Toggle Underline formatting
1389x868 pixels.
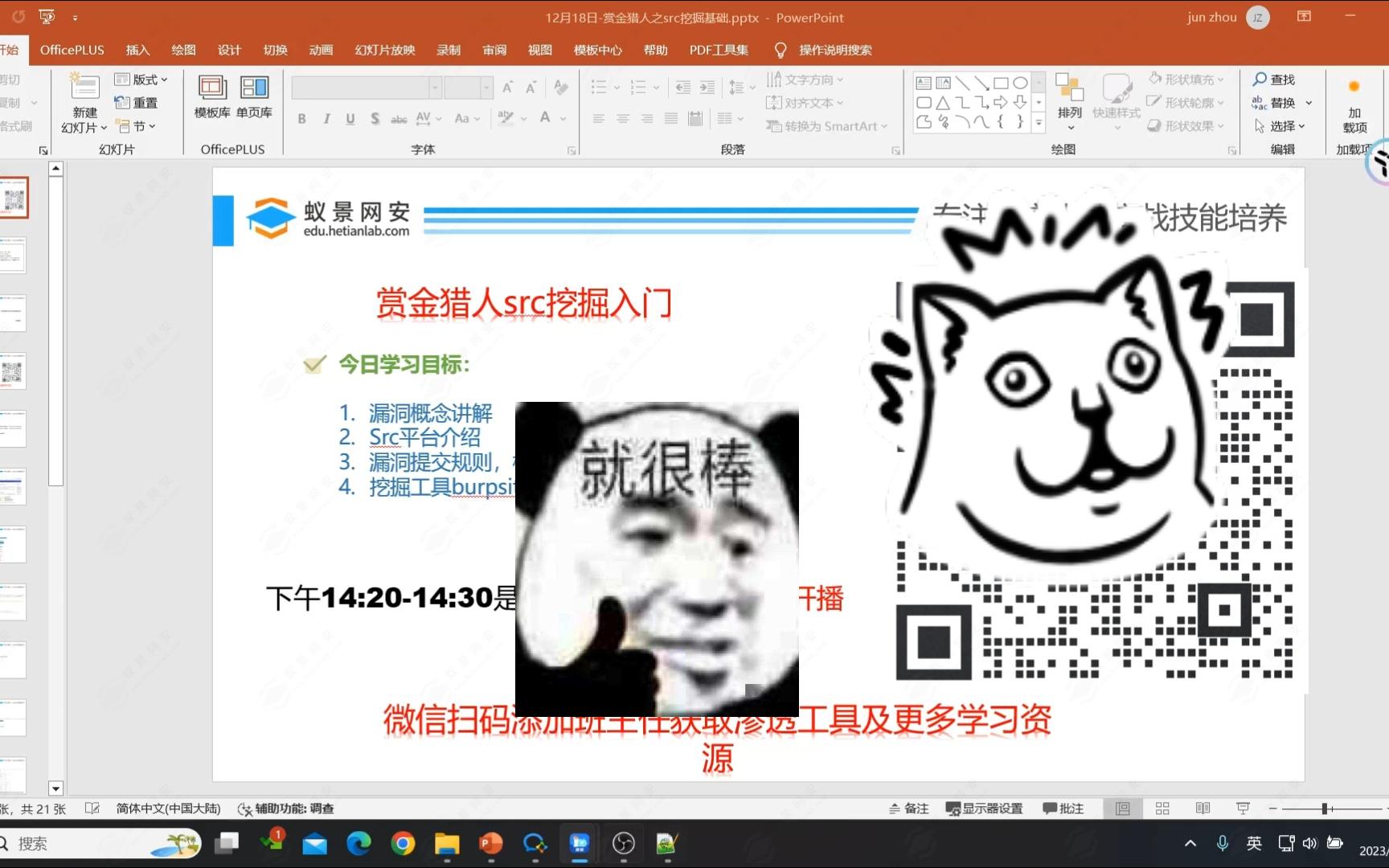(350, 119)
